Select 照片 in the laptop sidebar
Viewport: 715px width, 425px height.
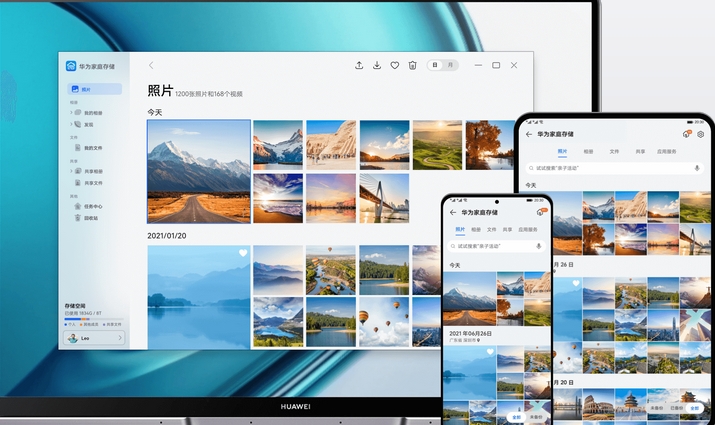click(94, 89)
